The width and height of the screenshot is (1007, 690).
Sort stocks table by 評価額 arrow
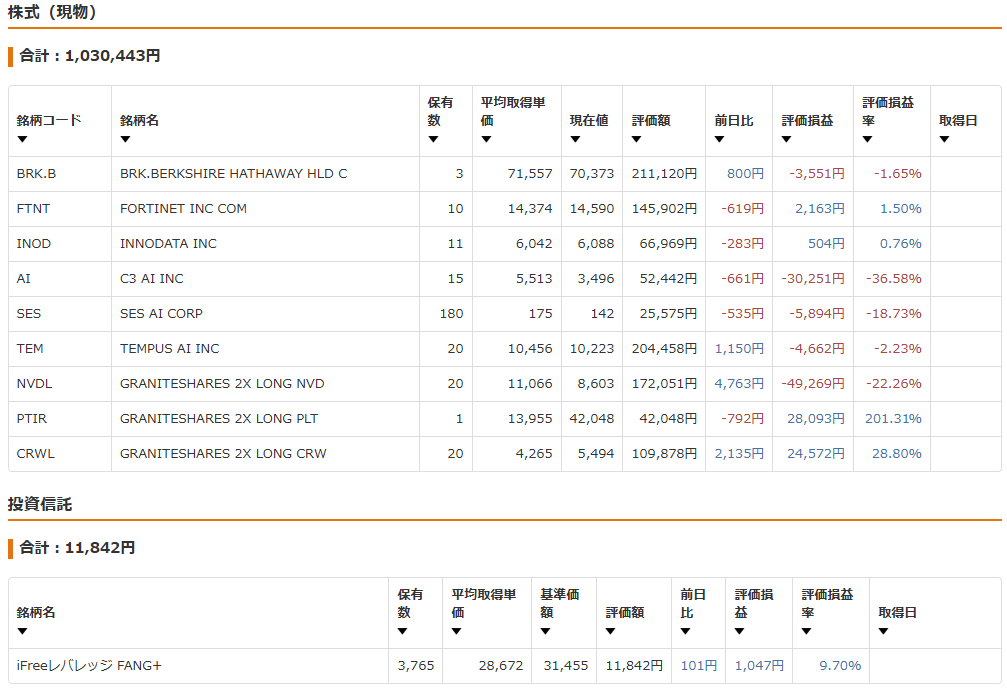[636, 139]
